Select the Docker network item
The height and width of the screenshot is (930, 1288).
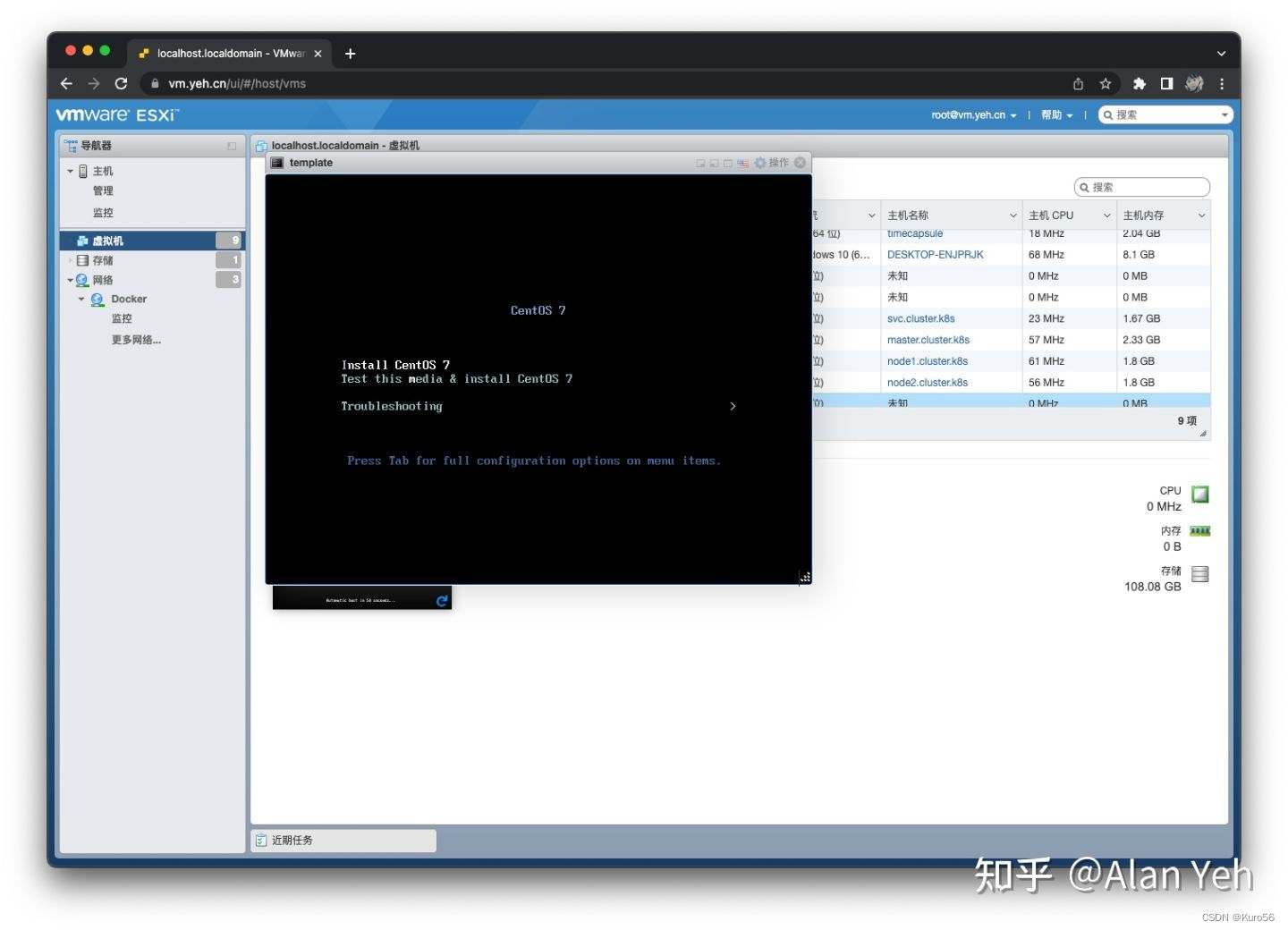[129, 299]
